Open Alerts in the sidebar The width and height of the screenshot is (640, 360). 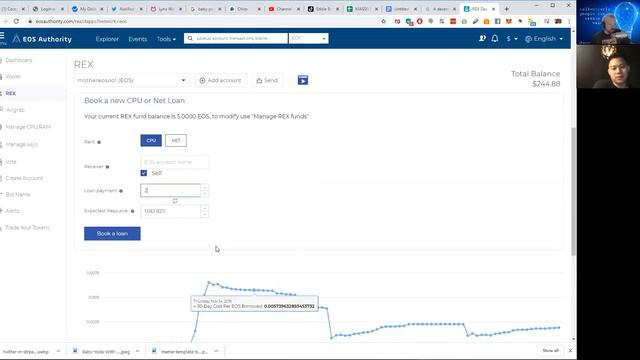point(12,211)
